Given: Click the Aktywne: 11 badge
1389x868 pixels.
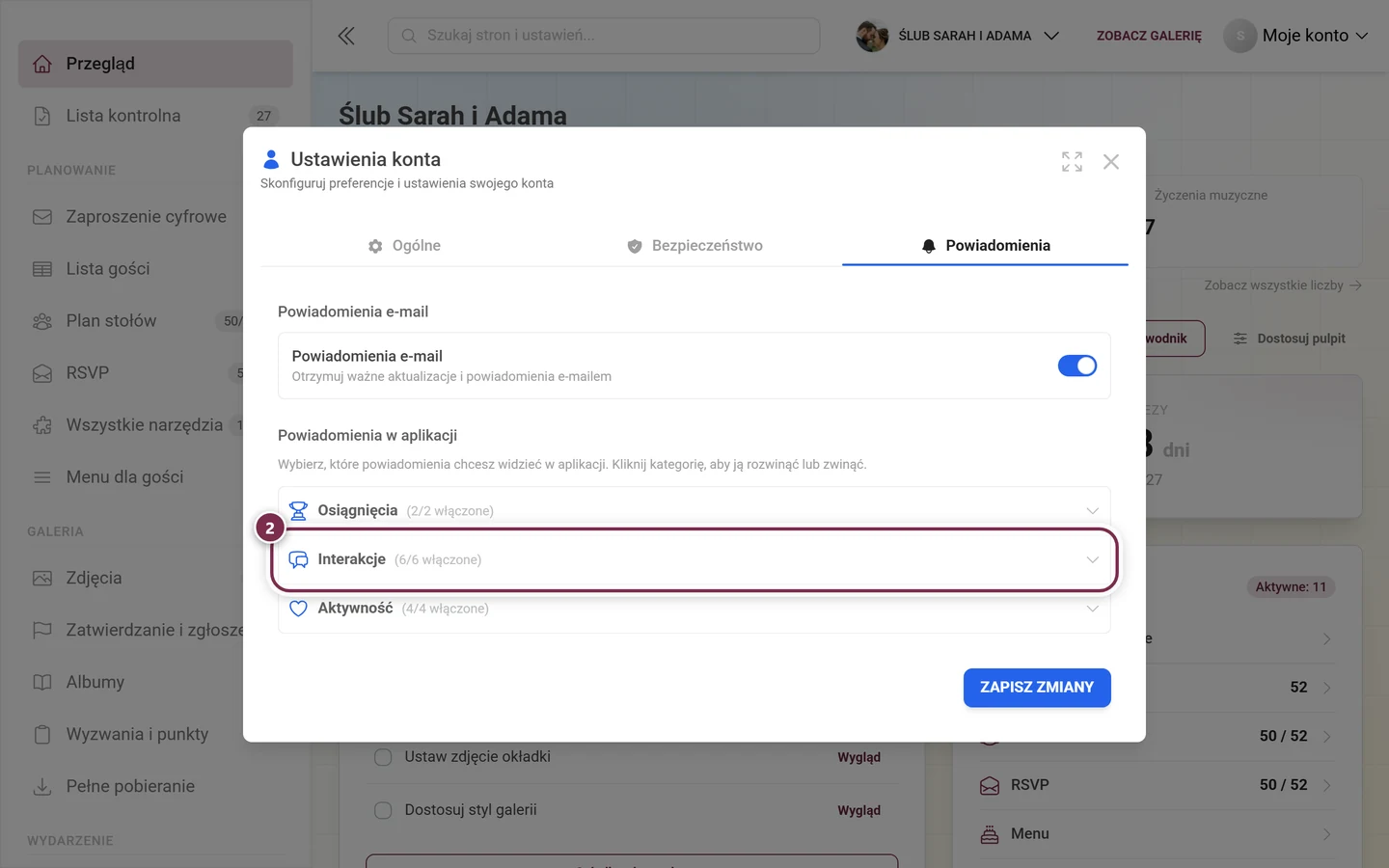Looking at the screenshot, I should pyautogui.click(x=1291, y=586).
